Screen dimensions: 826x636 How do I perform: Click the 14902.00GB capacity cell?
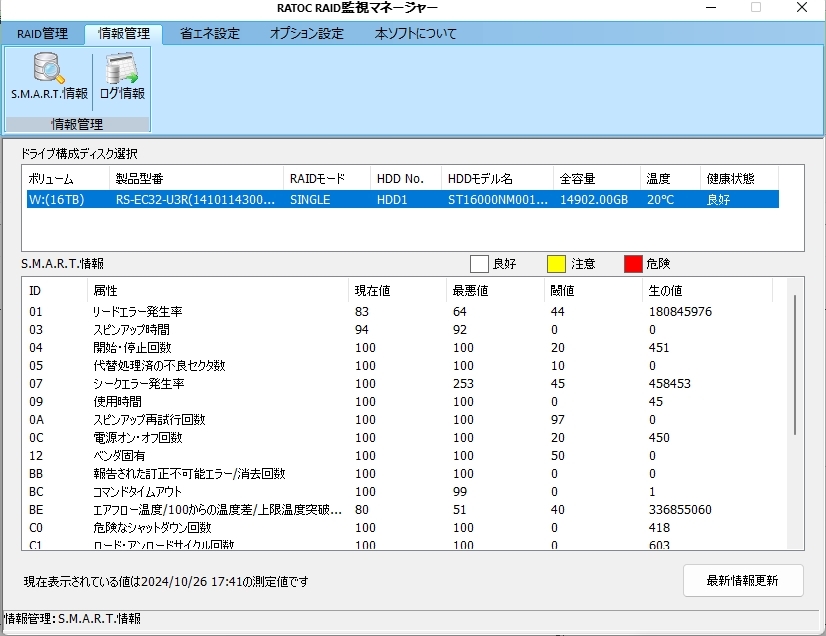pyautogui.click(x=594, y=200)
